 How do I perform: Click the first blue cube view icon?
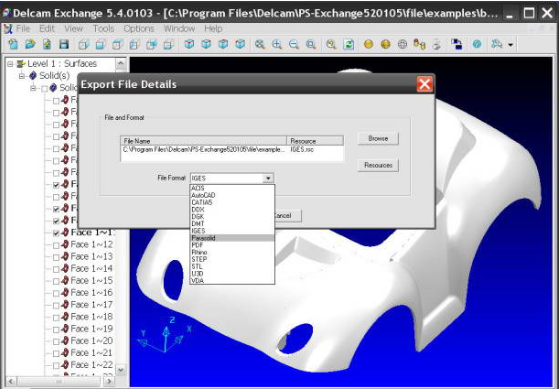[x=189, y=44]
